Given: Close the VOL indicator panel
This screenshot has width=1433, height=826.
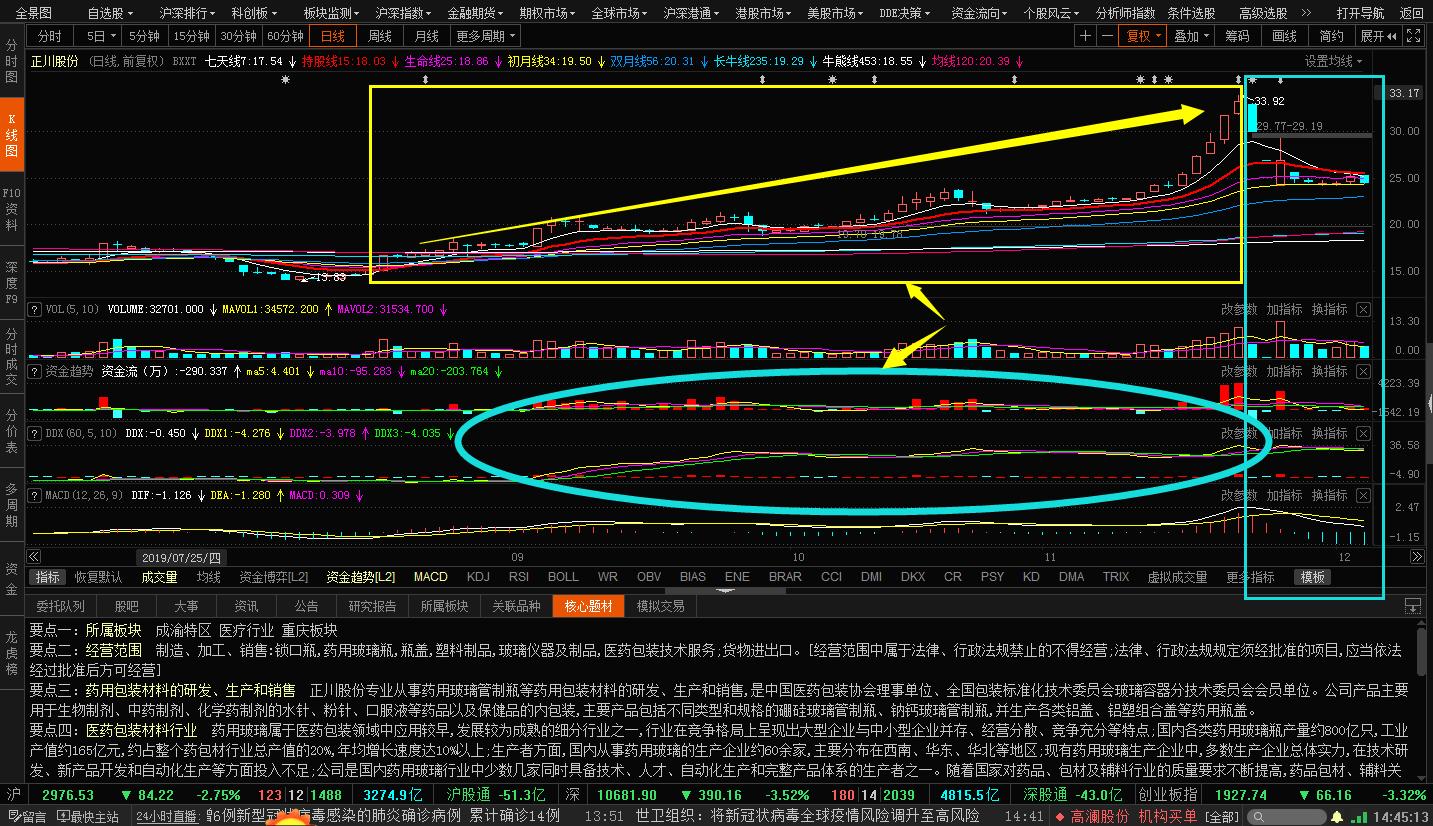Looking at the screenshot, I should [x=1363, y=310].
